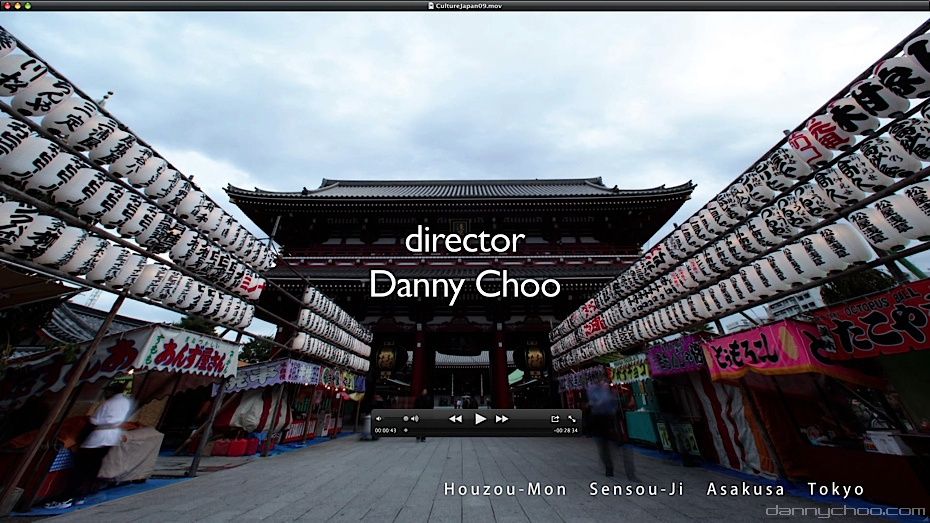Click the fast-forward button
Screen dimensions: 930x523
tap(502, 419)
